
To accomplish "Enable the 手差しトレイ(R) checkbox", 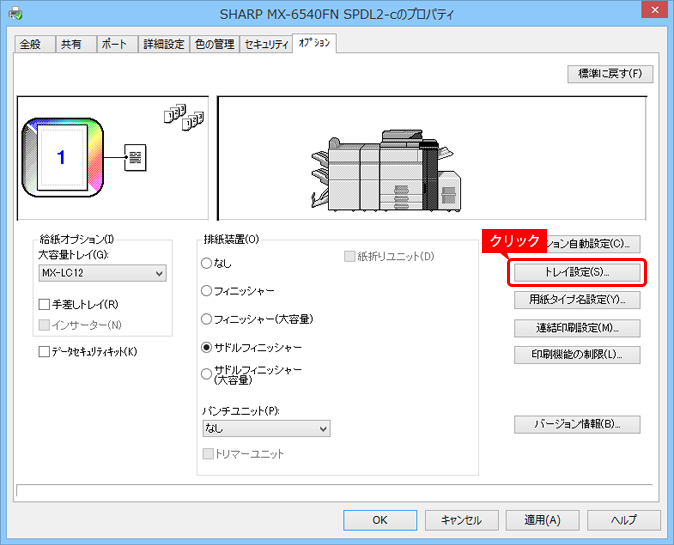I will pyautogui.click(x=44, y=304).
